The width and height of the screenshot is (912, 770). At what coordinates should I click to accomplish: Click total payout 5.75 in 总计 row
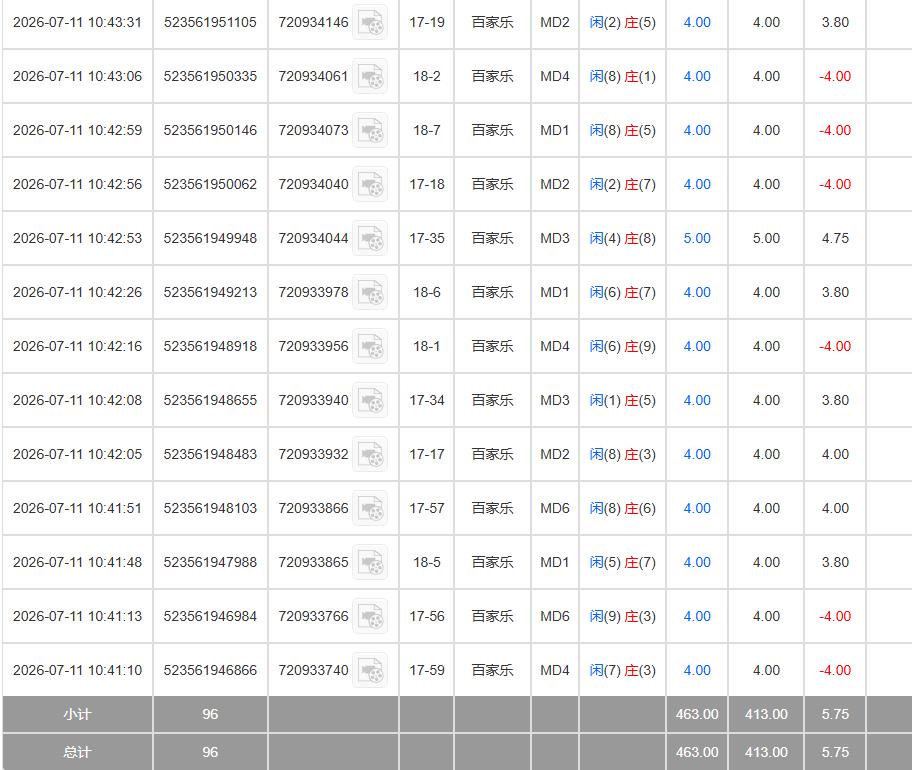point(835,753)
